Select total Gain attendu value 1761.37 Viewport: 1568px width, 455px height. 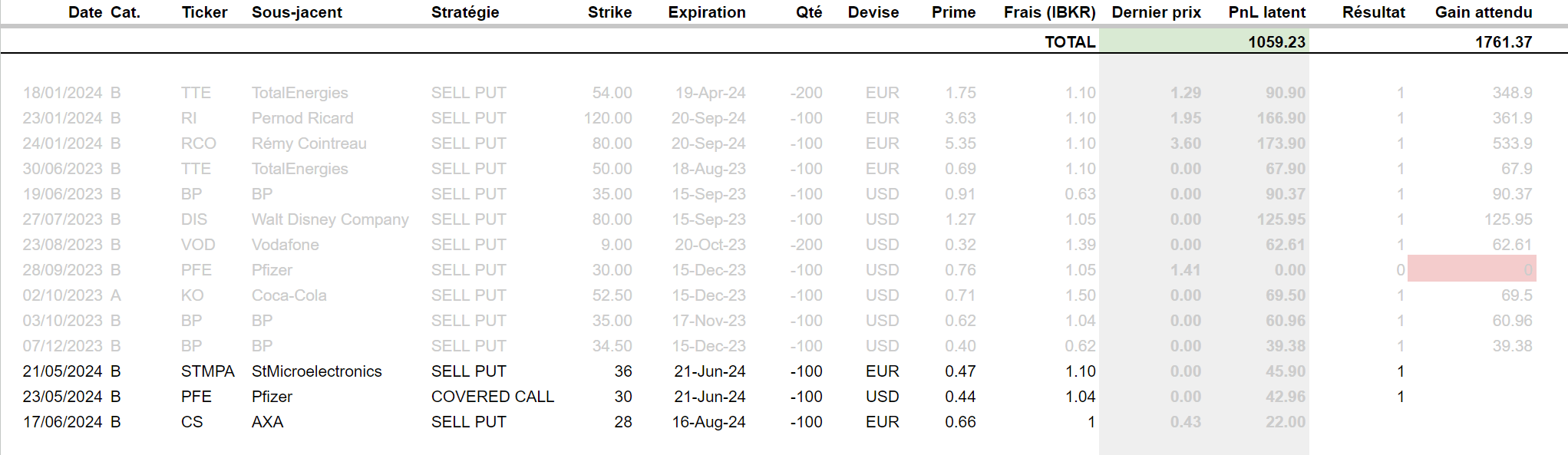1503,42
